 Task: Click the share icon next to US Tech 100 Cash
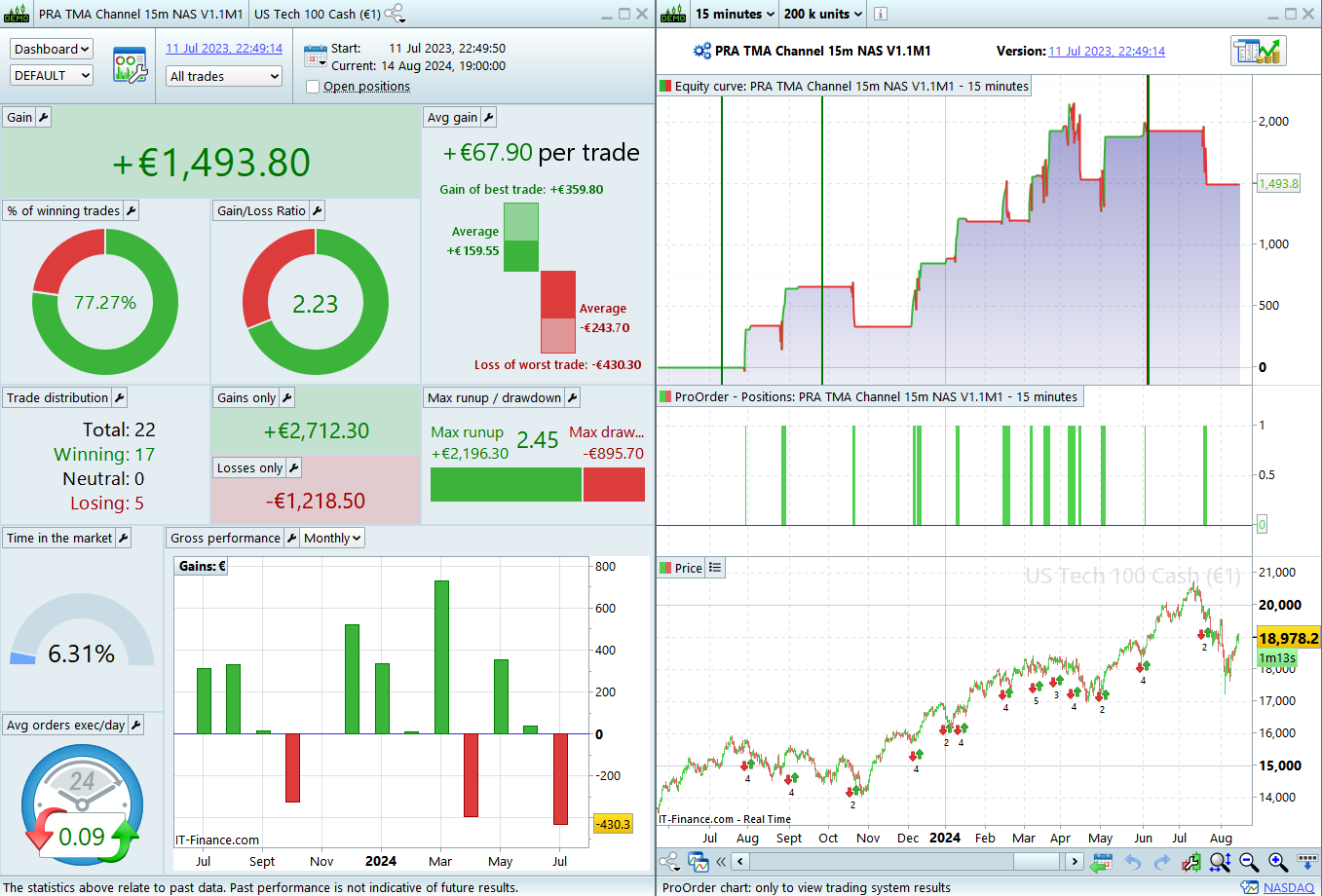pos(395,14)
